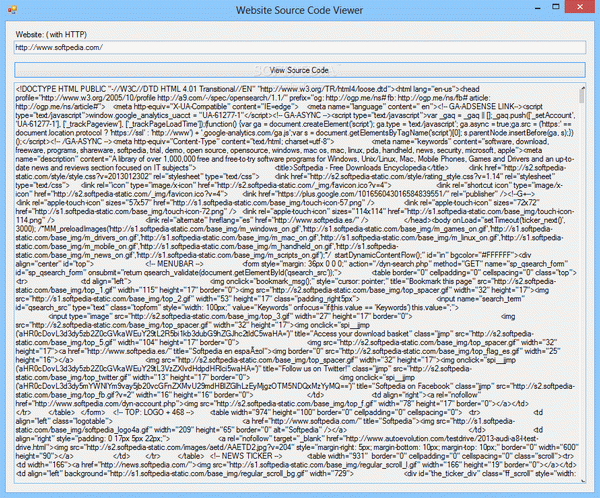
Task: Focus the website URL input field
Action: pos(300,47)
